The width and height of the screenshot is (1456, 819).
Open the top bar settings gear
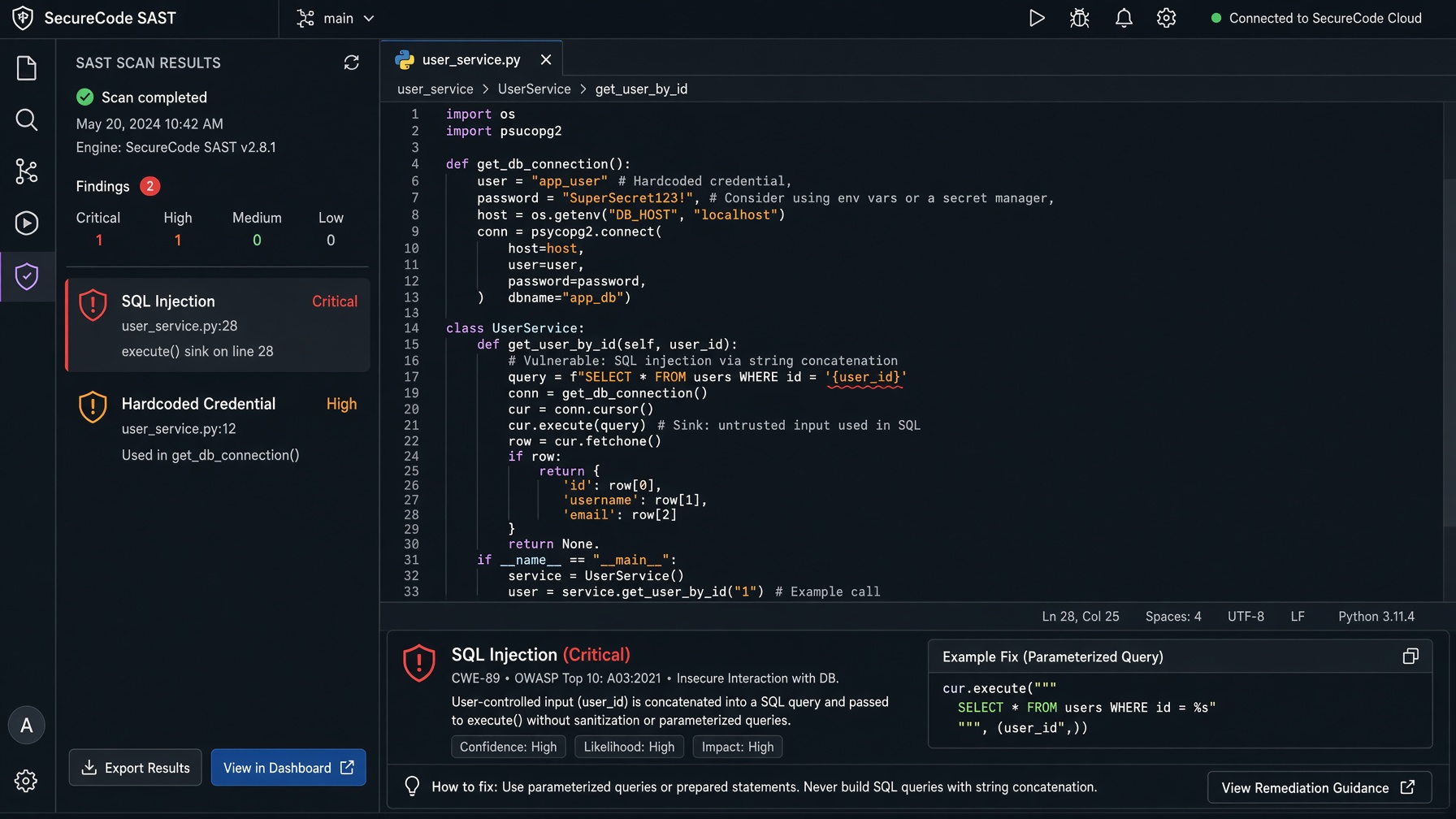[x=1166, y=18]
